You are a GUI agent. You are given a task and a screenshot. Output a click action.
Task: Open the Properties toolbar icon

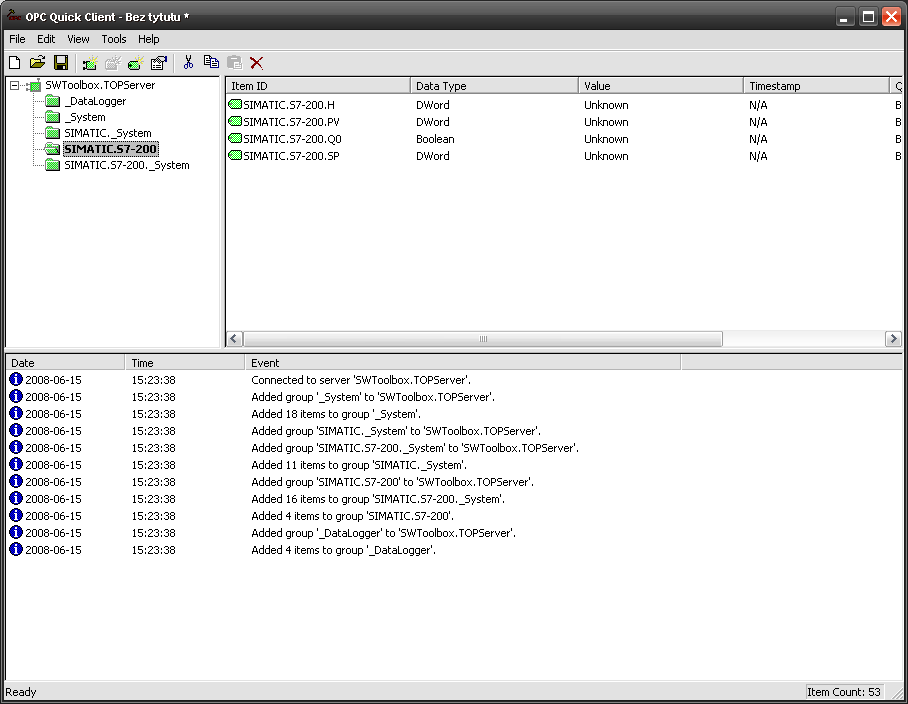tap(158, 62)
